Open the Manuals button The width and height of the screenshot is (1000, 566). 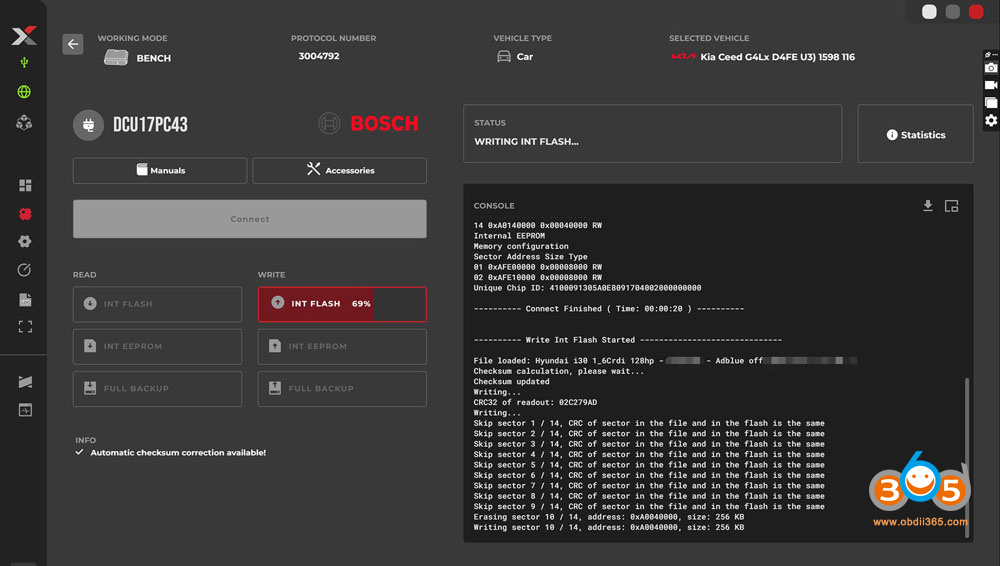[160, 170]
